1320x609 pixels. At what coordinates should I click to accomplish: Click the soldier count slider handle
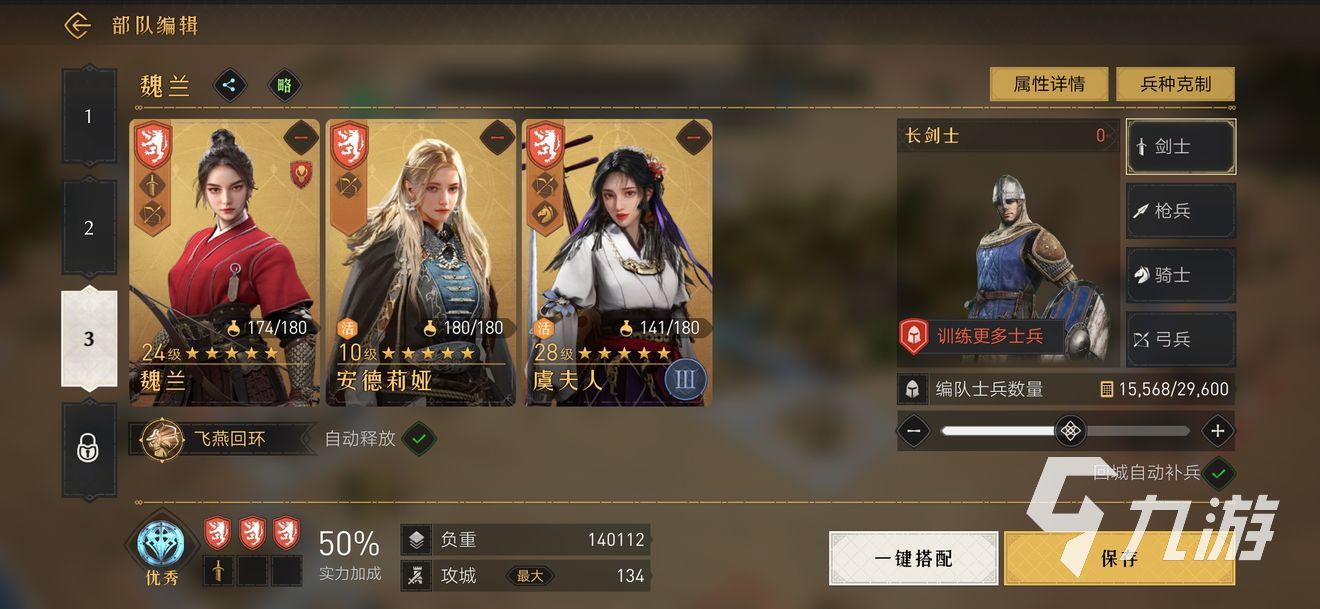[1071, 432]
